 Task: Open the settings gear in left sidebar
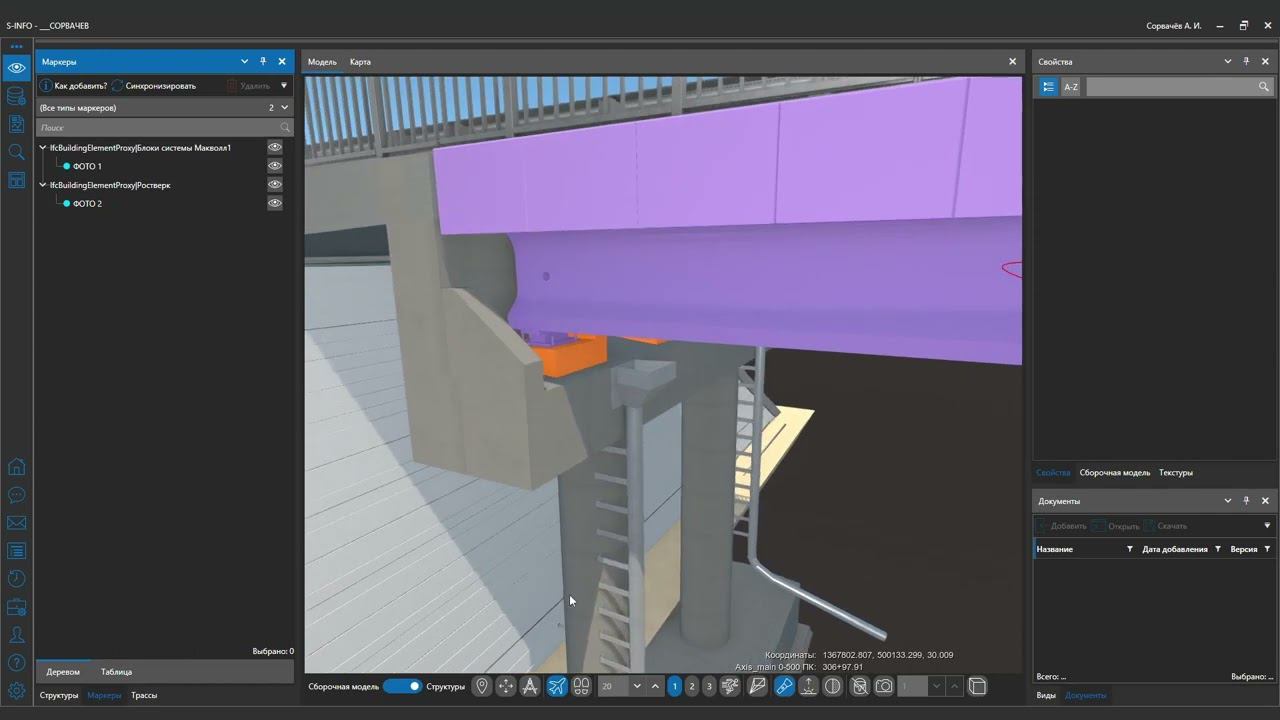click(x=16, y=691)
